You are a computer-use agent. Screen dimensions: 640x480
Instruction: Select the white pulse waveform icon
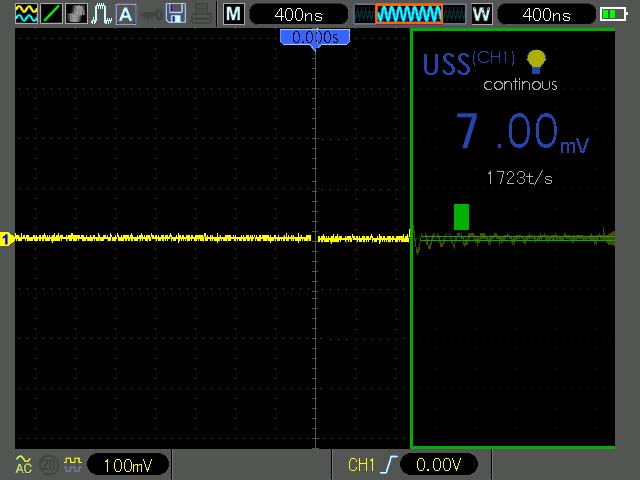(x=101, y=13)
